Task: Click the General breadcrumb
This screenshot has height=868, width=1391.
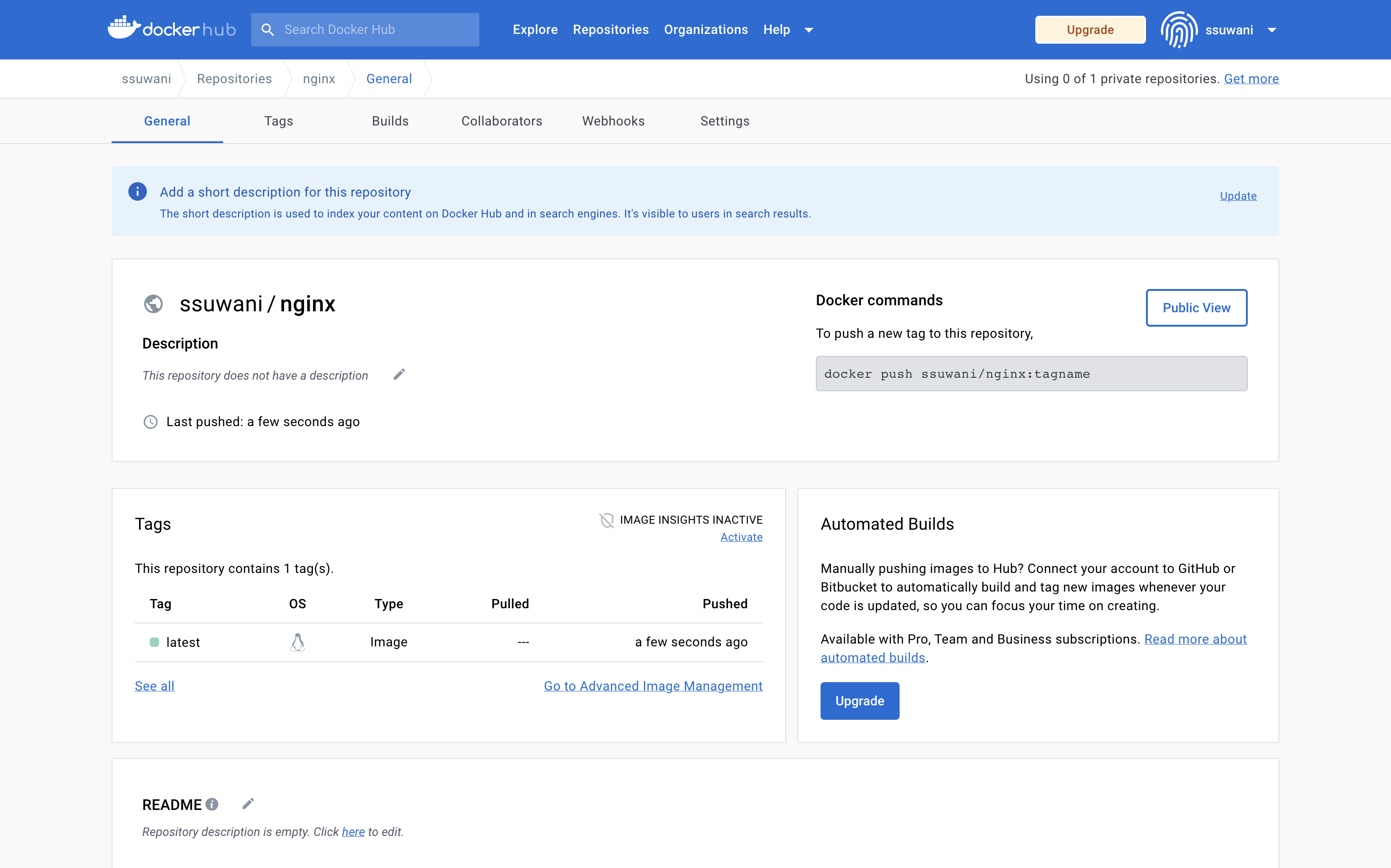Action: [x=389, y=79]
